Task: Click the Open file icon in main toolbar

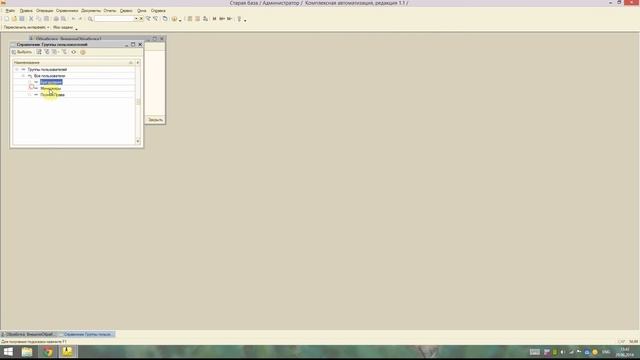Action: point(14,19)
